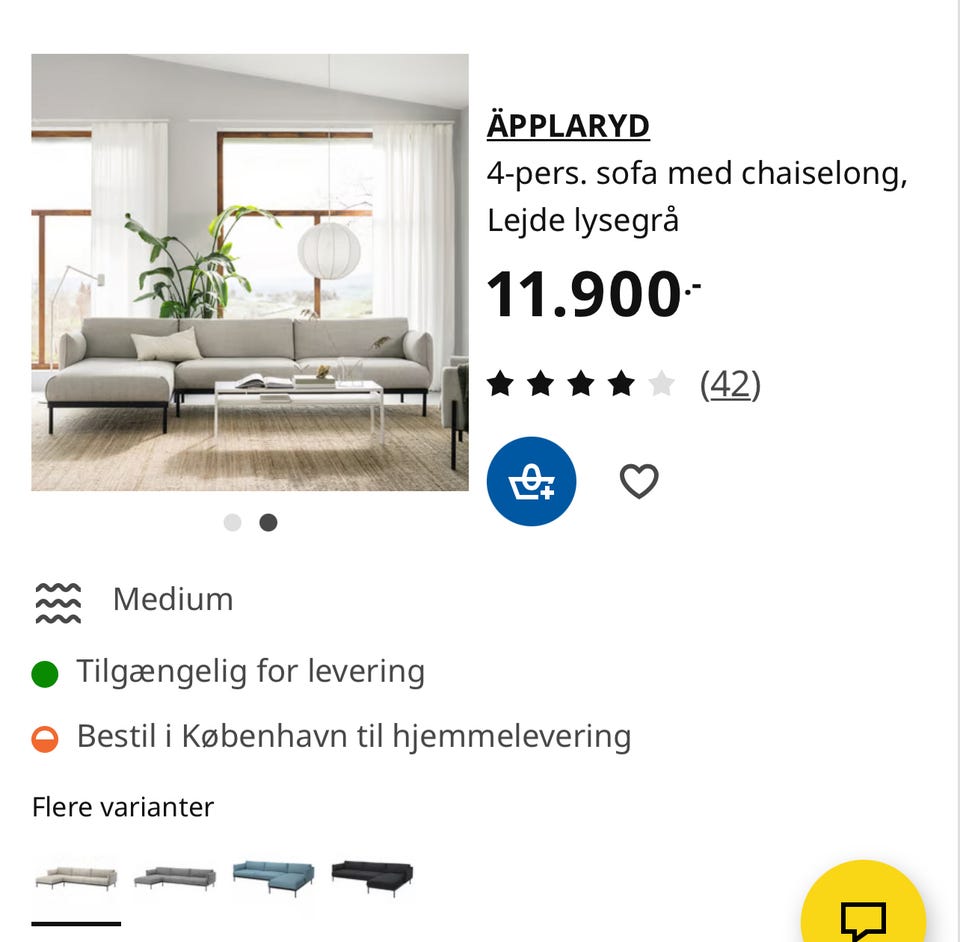This screenshot has width=960, height=942.
Task: Click the fourth star in the rating
Action: (617, 383)
